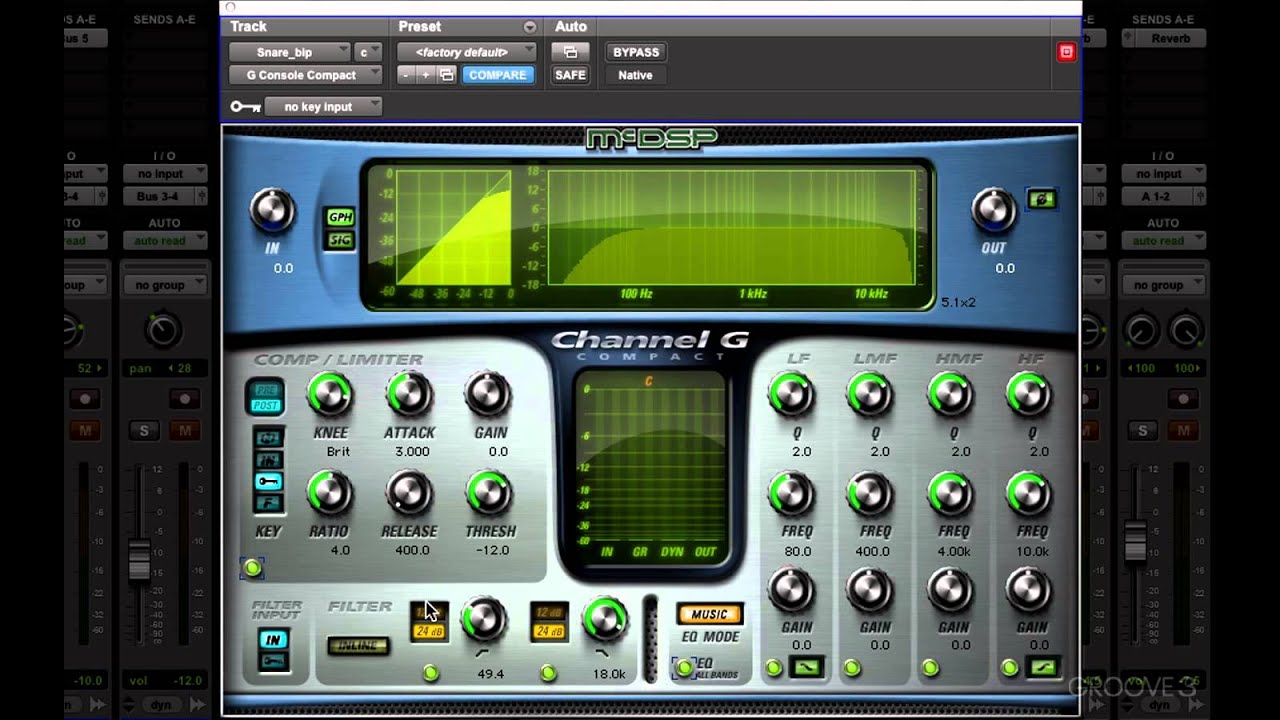The height and width of the screenshot is (720, 1280).
Task: Toggle the HMF band enable LED
Action: click(x=931, y=667)
